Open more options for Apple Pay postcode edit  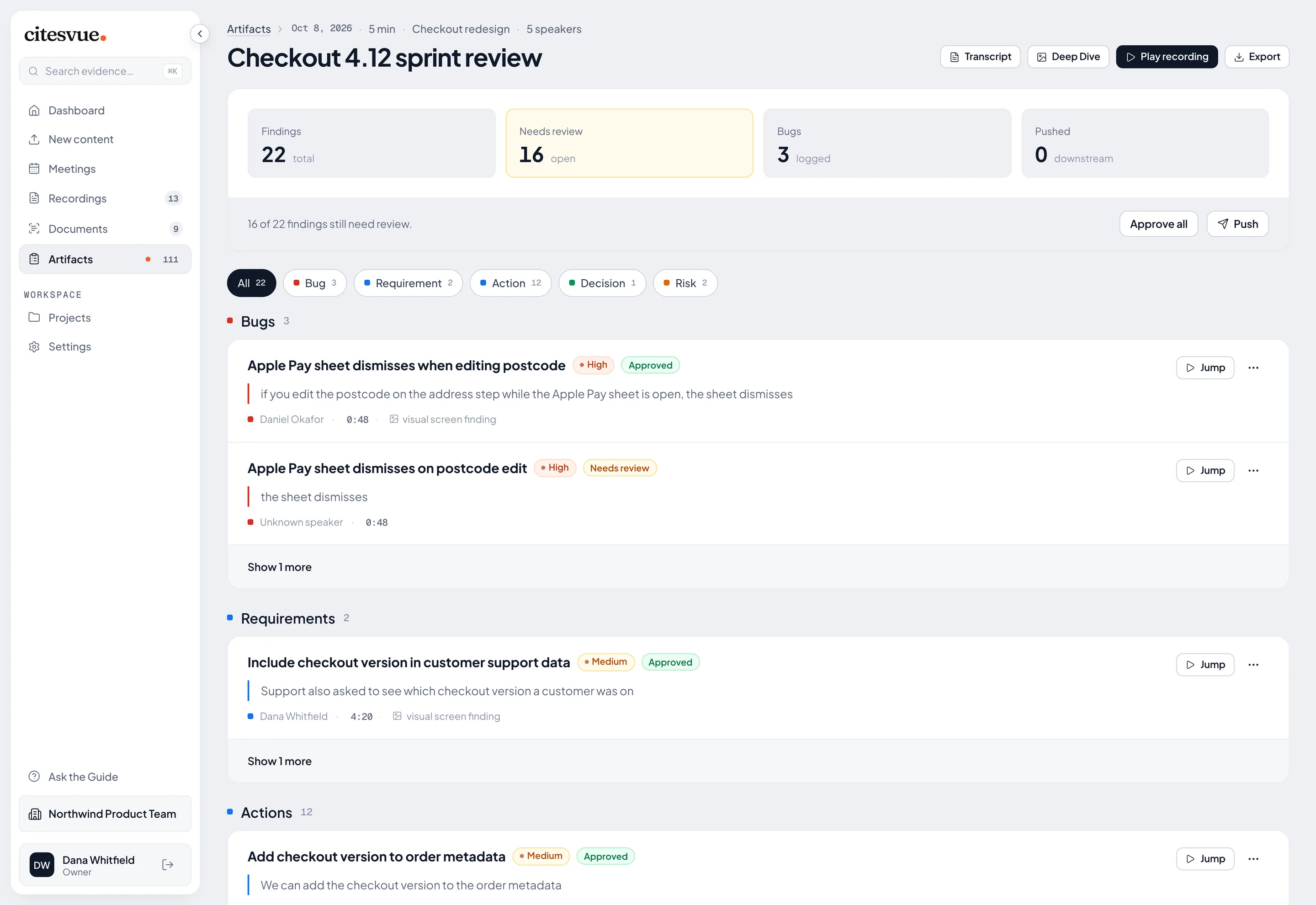1253,471
